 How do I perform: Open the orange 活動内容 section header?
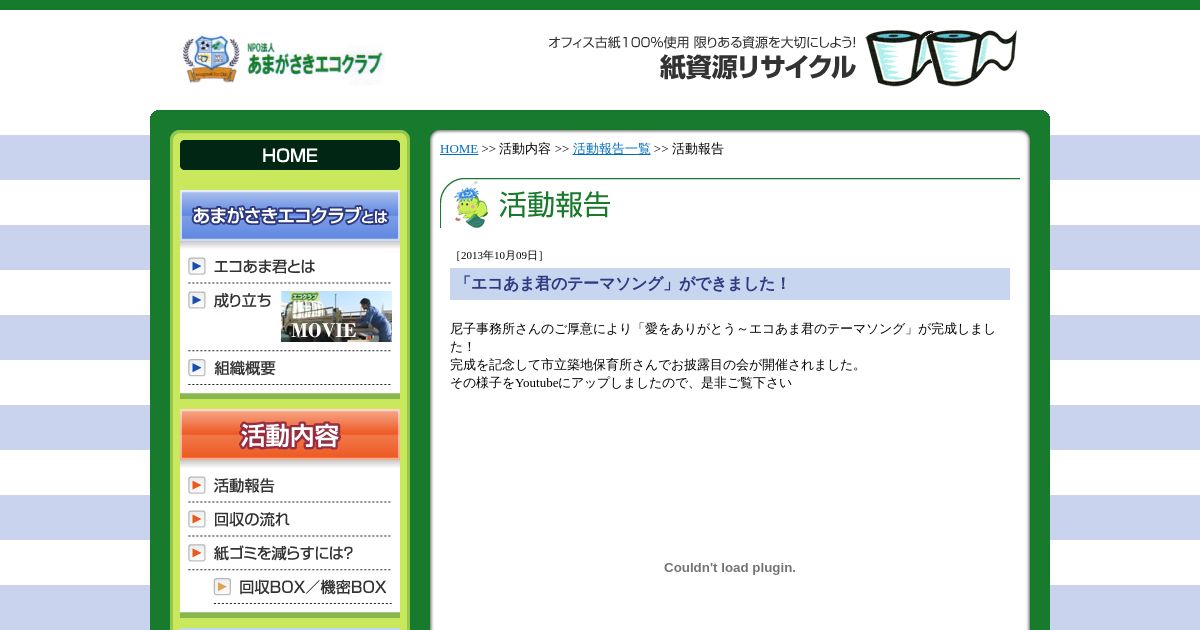coord(290,436)
